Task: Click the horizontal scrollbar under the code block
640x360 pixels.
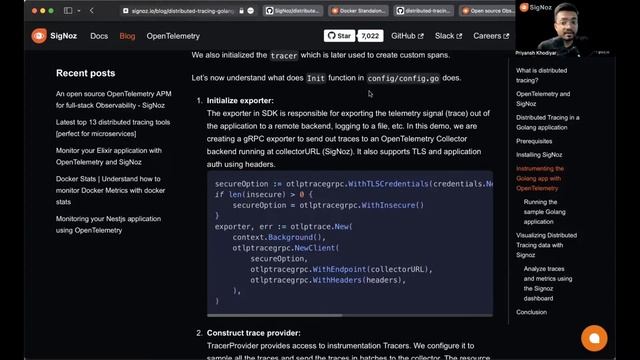Action: (x=274, y=315)
